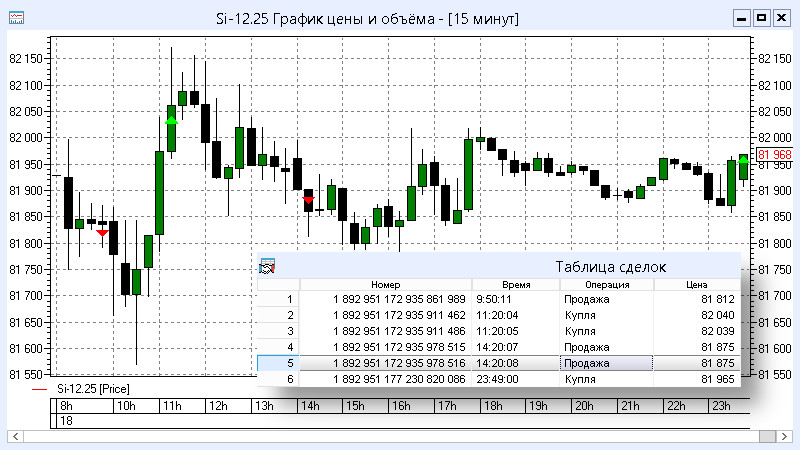This screenshot has width=800, height=450.
Task: Minimize the price chart window
Action: 741,18
